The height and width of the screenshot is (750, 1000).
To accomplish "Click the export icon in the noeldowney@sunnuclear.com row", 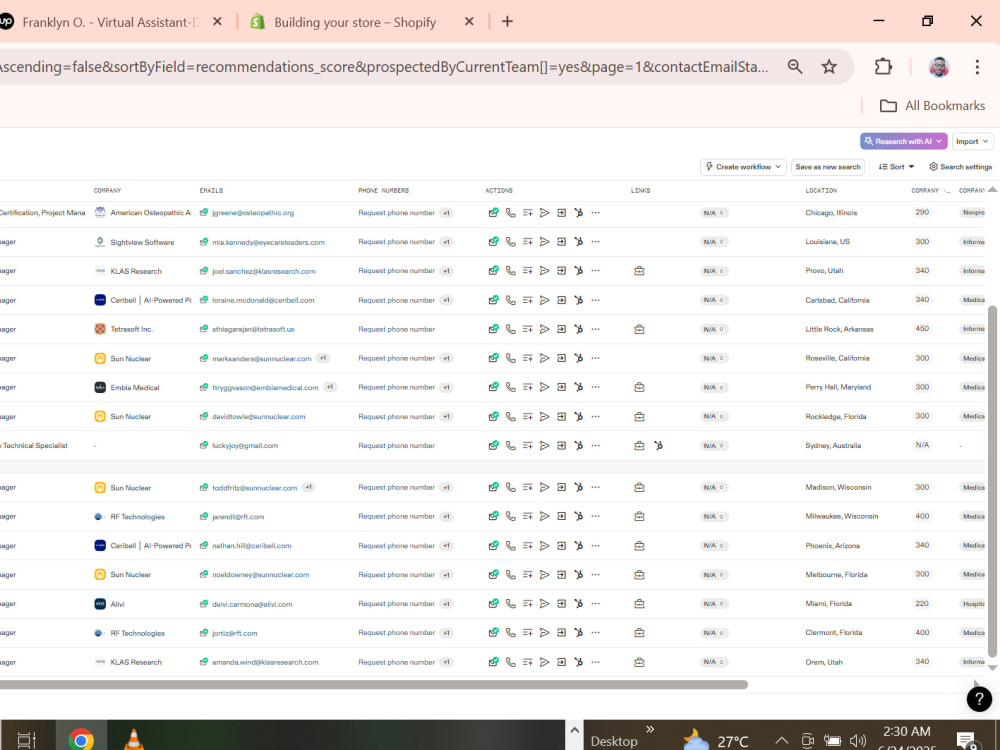I will pyautogui.click(x=561, y=575).
